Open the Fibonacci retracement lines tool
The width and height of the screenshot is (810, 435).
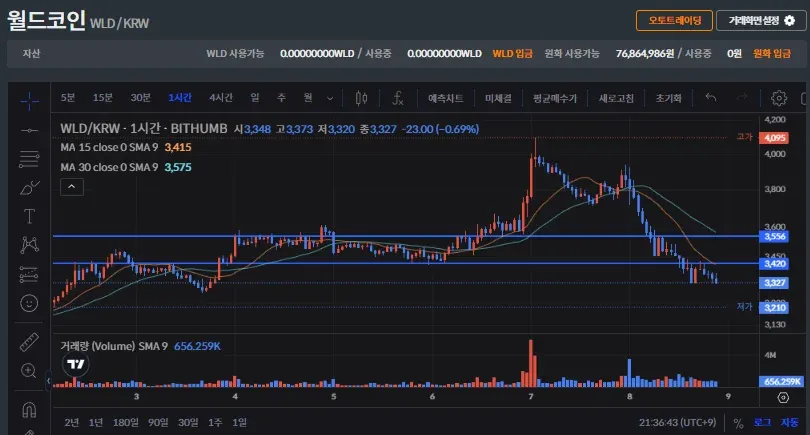pyautogui.click(x=29, y=159)
